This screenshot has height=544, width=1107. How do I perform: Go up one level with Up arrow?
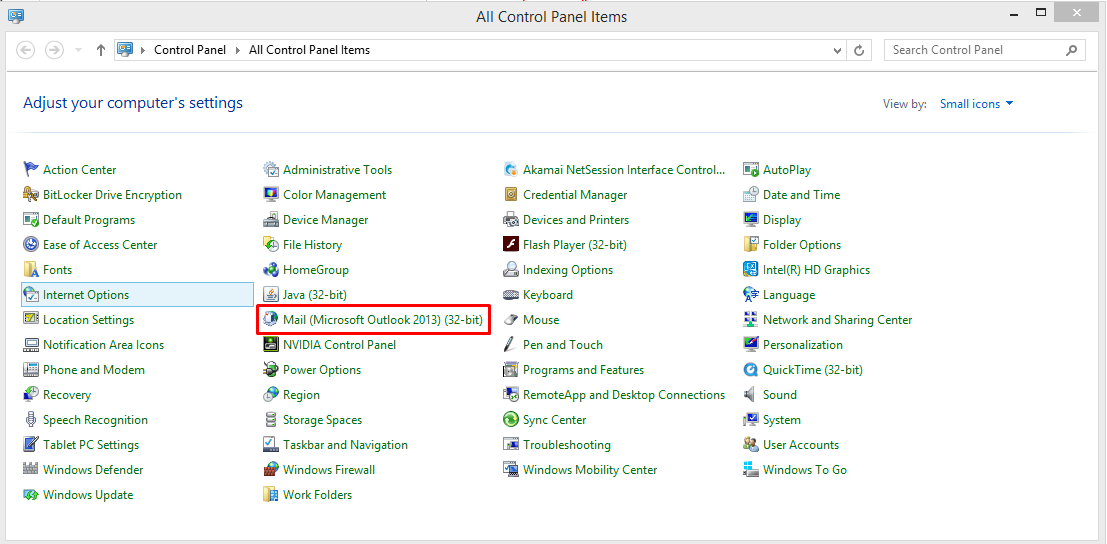[x=101, y=50]
